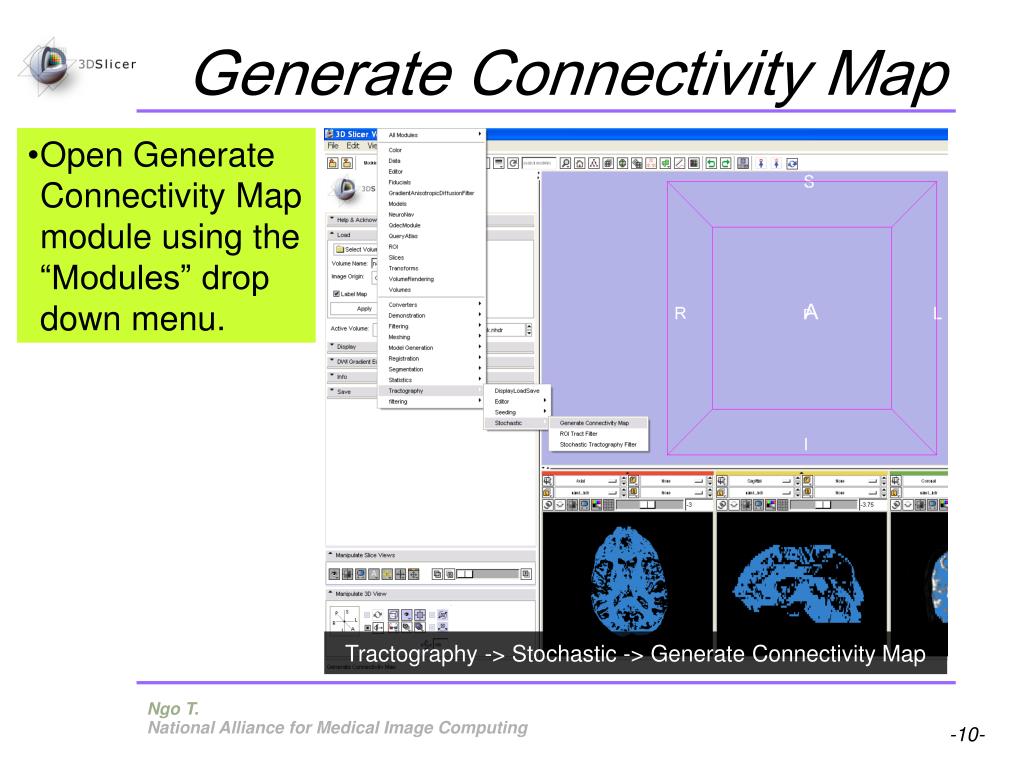Click the module history refresh icon
This screenshot has width=1024, height=768.
click(x=513, y=163)
